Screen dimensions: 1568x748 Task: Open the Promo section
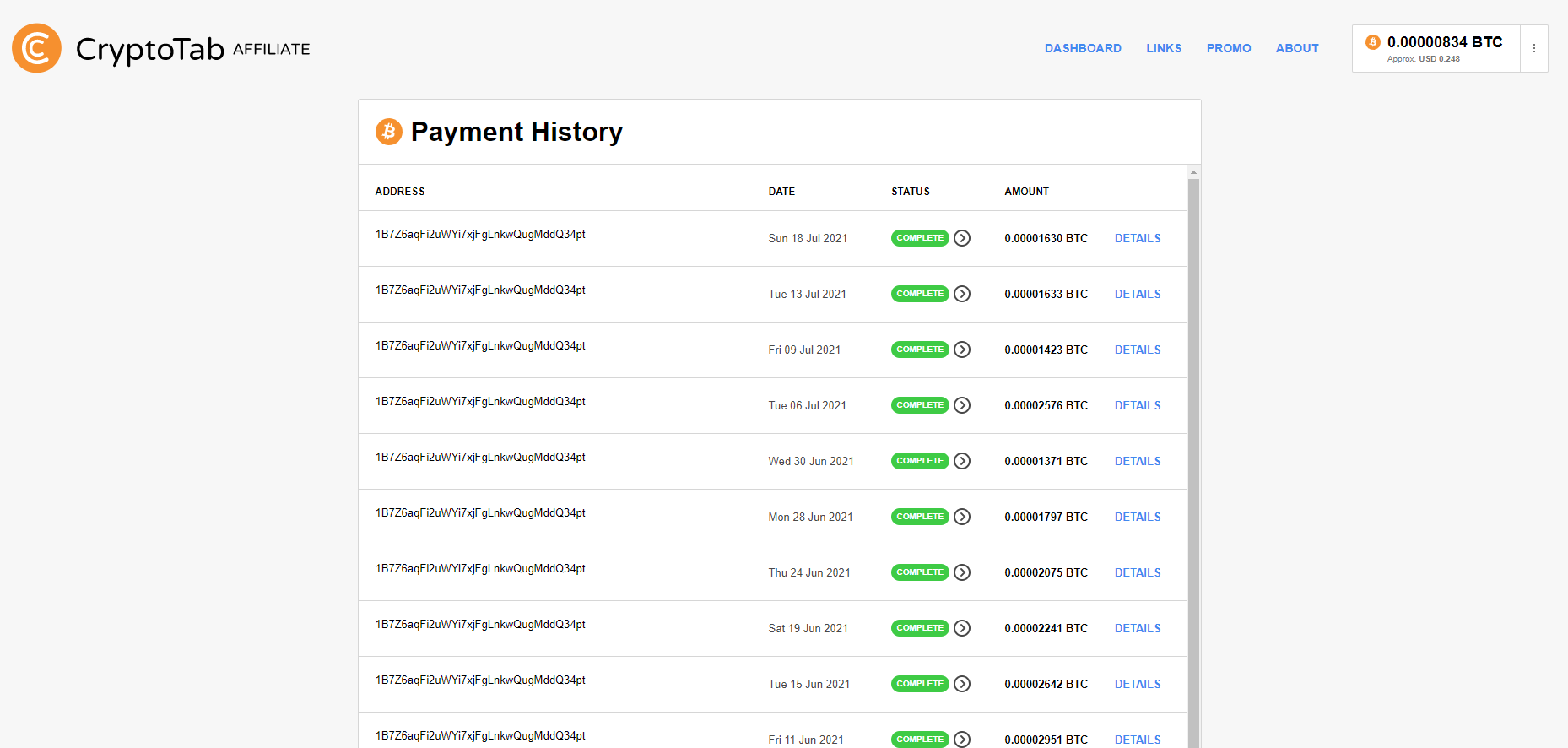coord(1229,48)
